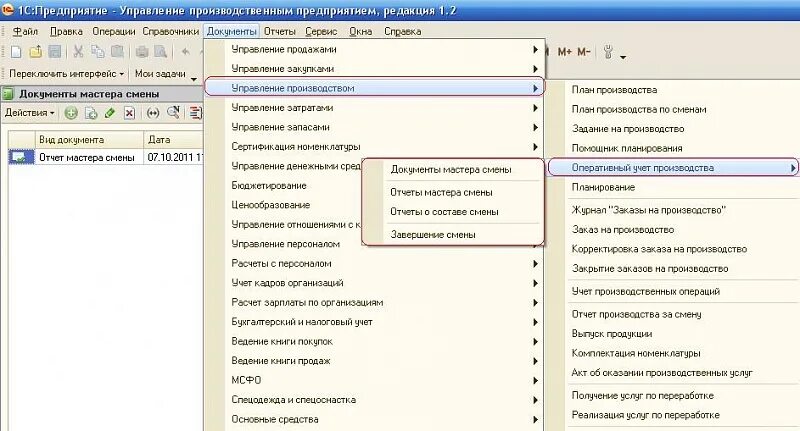
Task: Click the Вид документа column header
Action: pyautogui.click(x=89, y=139)
